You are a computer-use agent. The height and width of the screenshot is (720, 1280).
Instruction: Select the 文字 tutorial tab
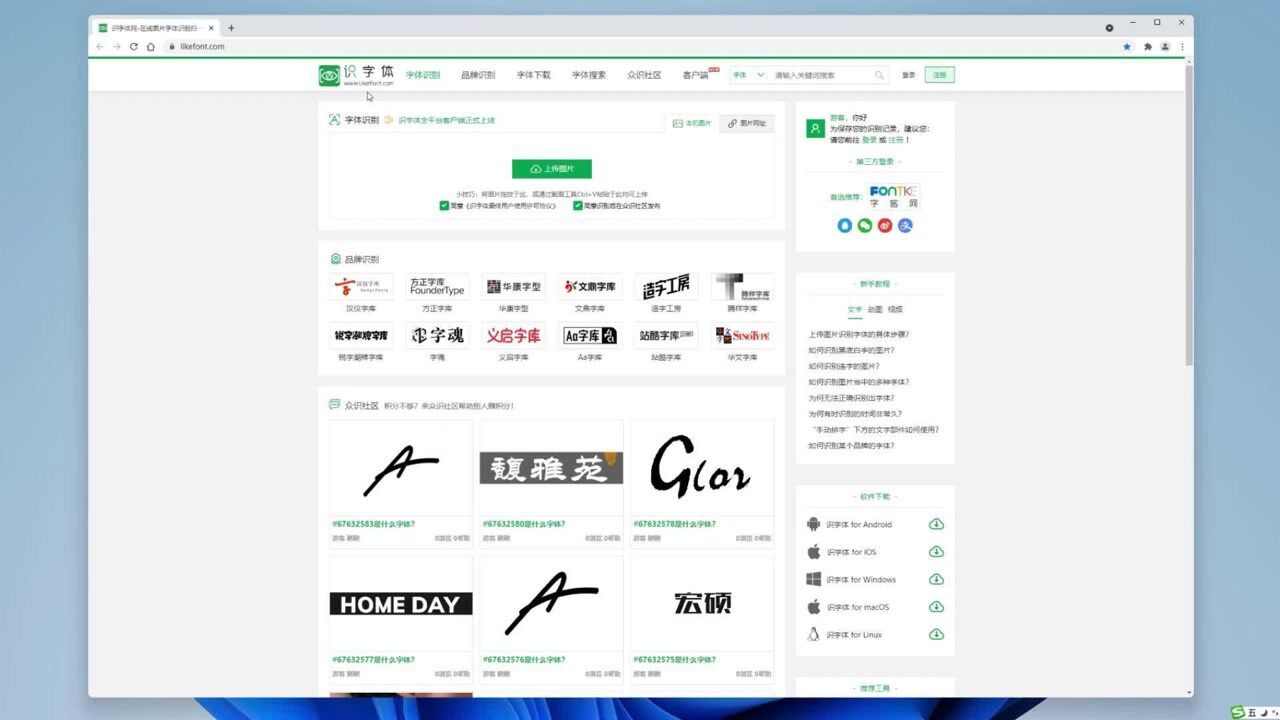[855, 310]
